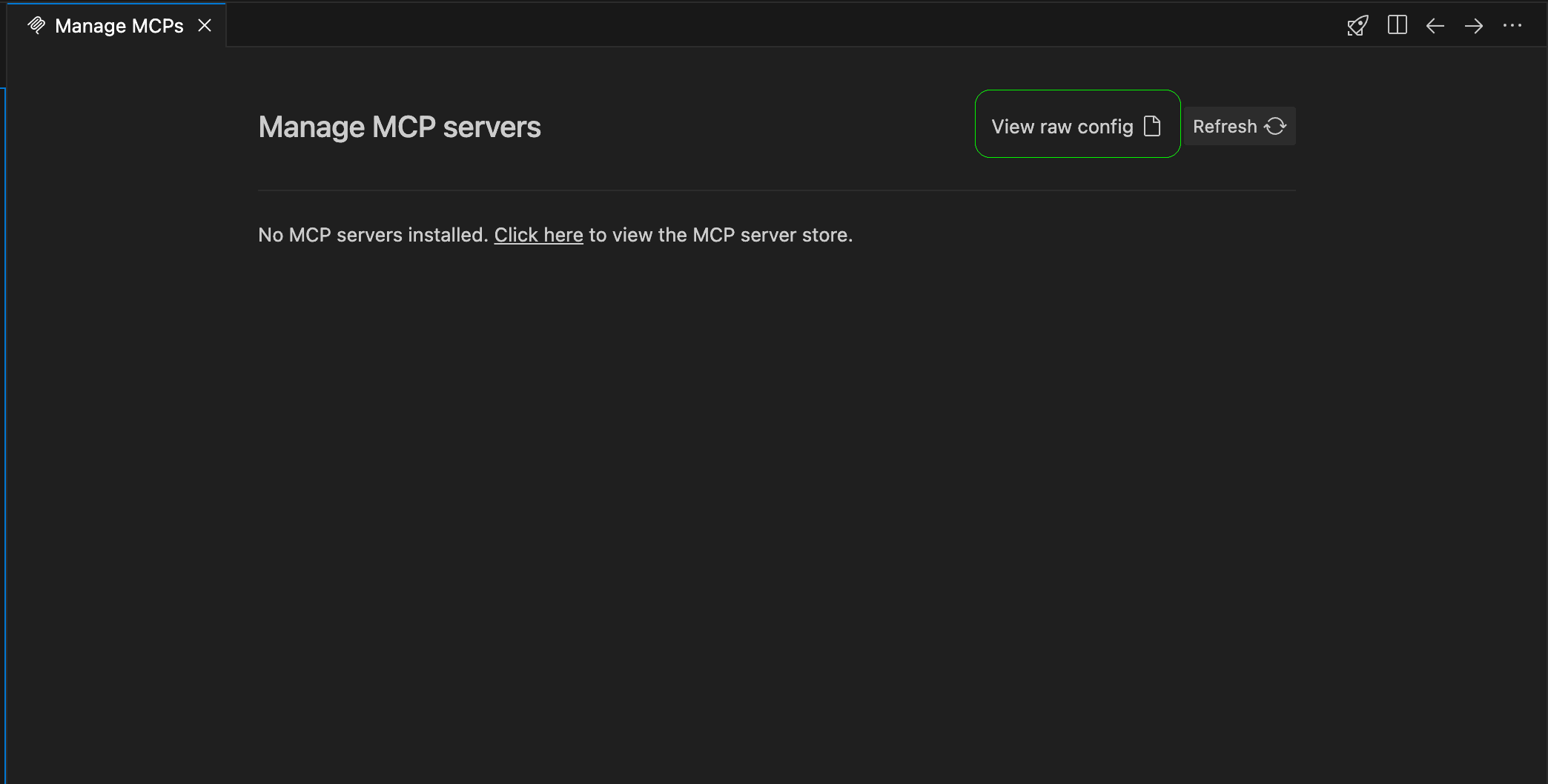Open the More Actions ellipsis menu

(x=1512, y=26)
